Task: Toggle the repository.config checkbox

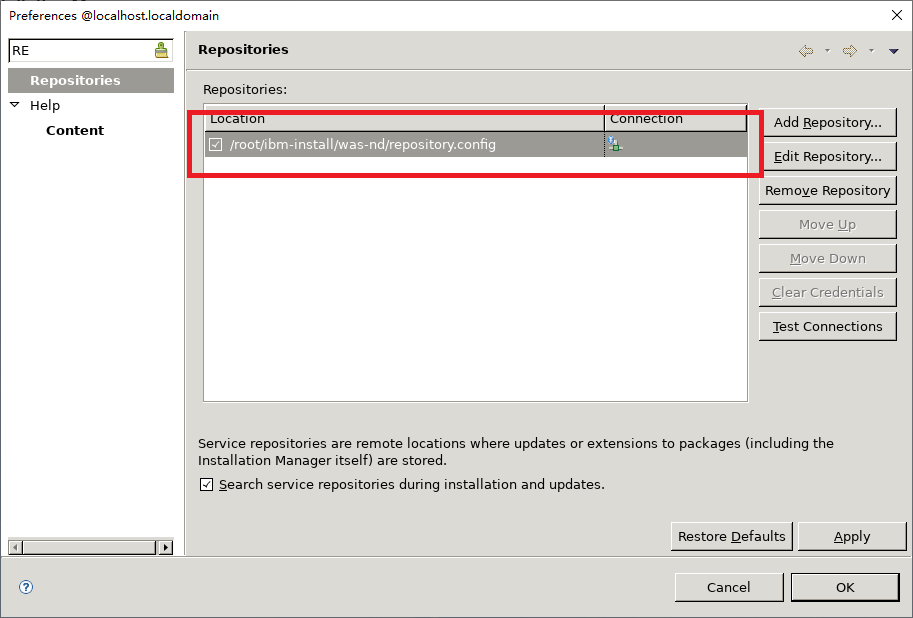Action: pos(216,145)
